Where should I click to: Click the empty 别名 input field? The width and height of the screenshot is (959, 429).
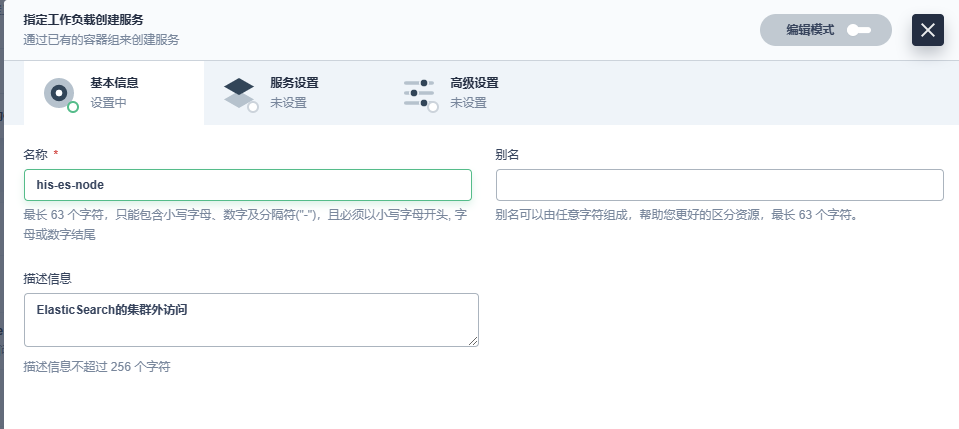tap(719, 185)
